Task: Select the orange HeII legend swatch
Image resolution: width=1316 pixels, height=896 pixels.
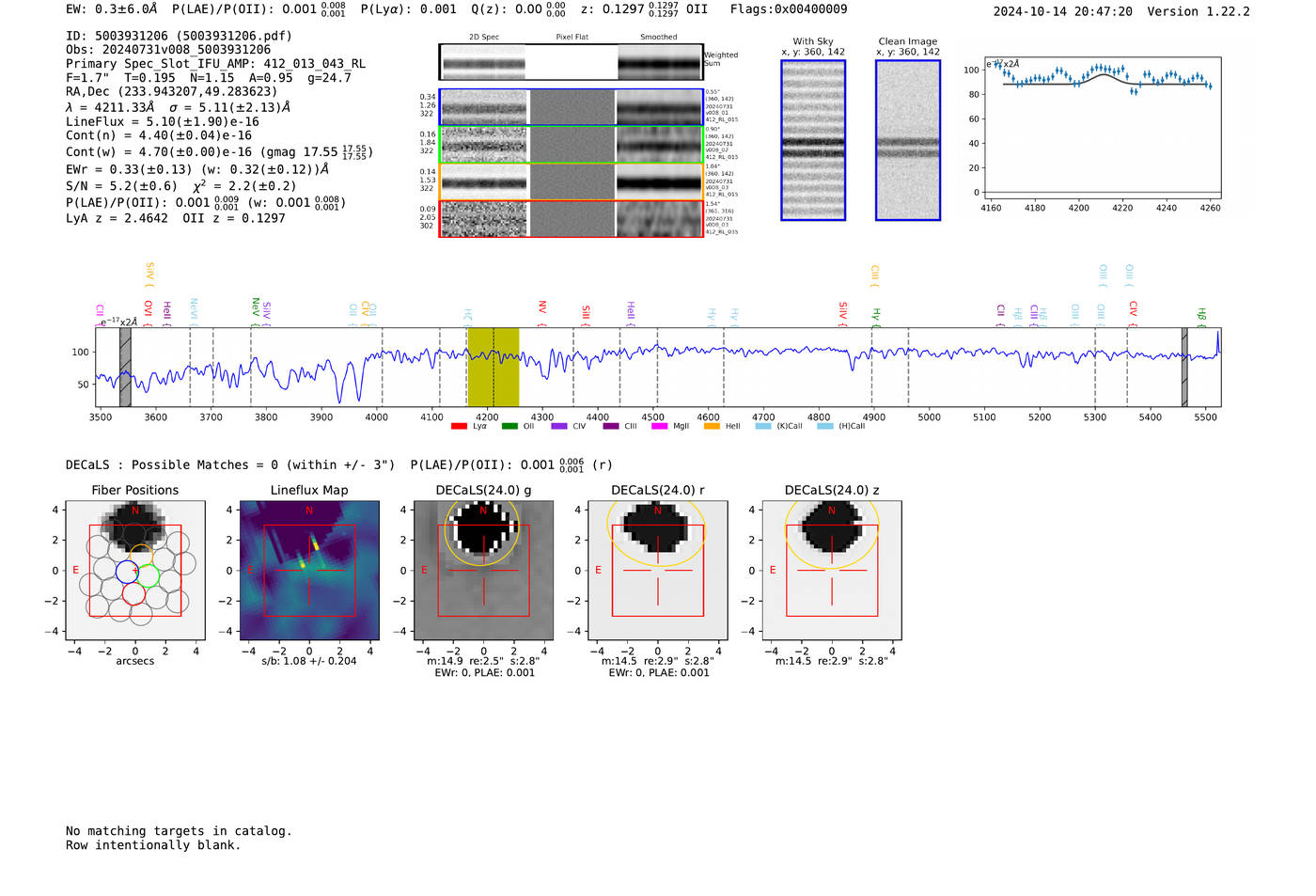Action: (712, 427)
